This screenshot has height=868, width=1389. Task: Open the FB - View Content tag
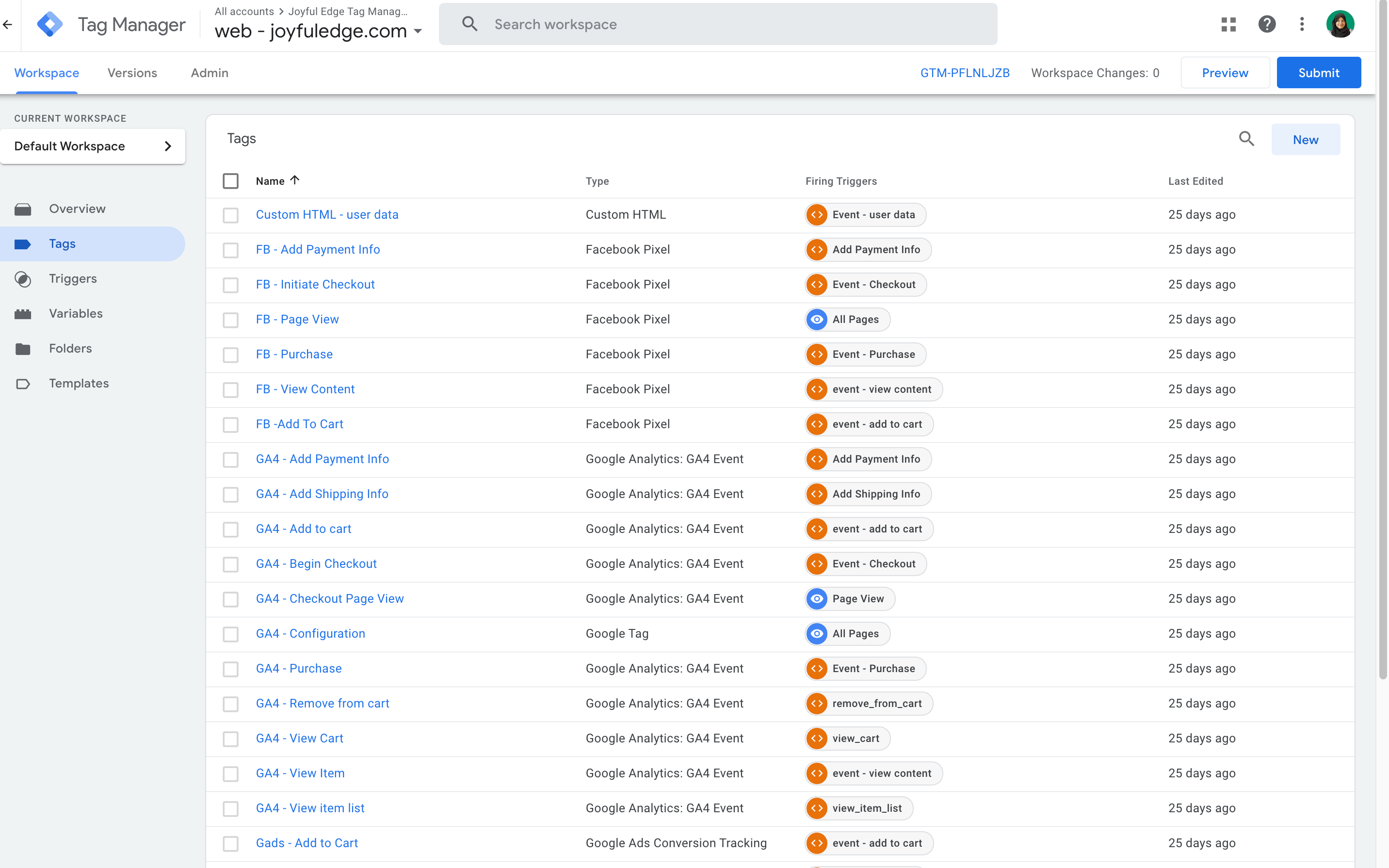click(305, 389)
